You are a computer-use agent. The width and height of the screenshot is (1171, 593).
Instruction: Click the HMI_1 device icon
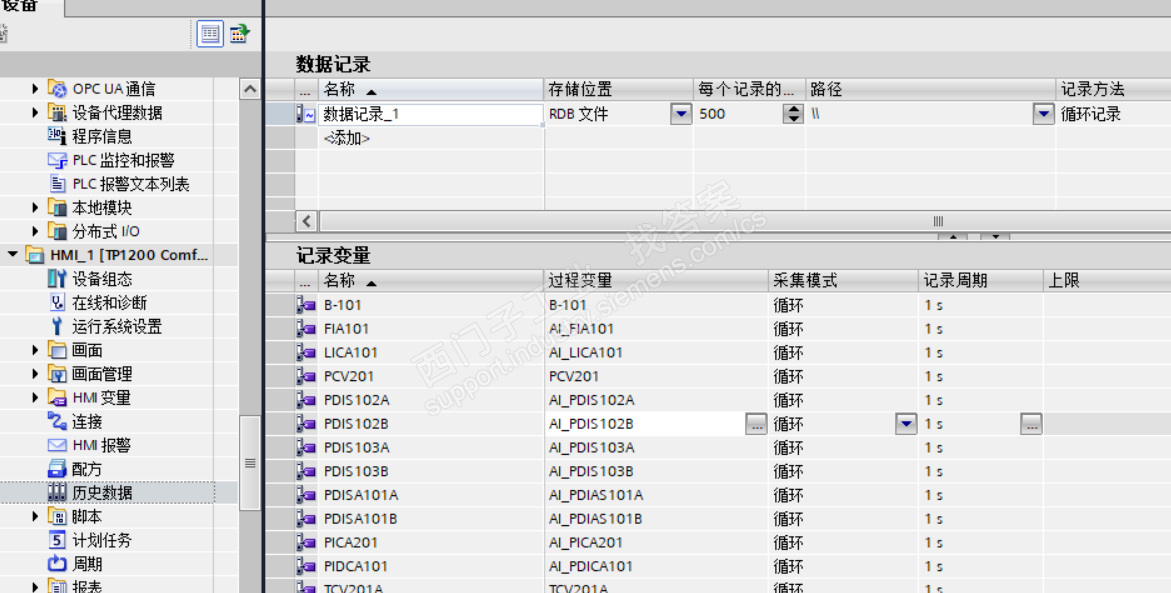[35, 255]
